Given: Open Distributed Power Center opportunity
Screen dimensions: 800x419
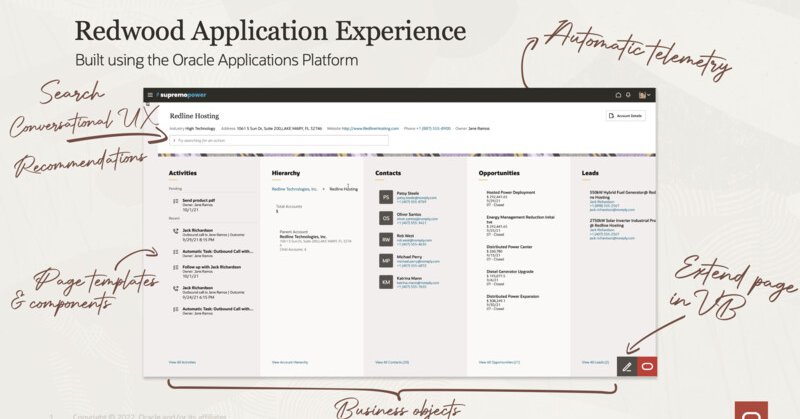Looking at the screenshot, I should coord(509,247).
